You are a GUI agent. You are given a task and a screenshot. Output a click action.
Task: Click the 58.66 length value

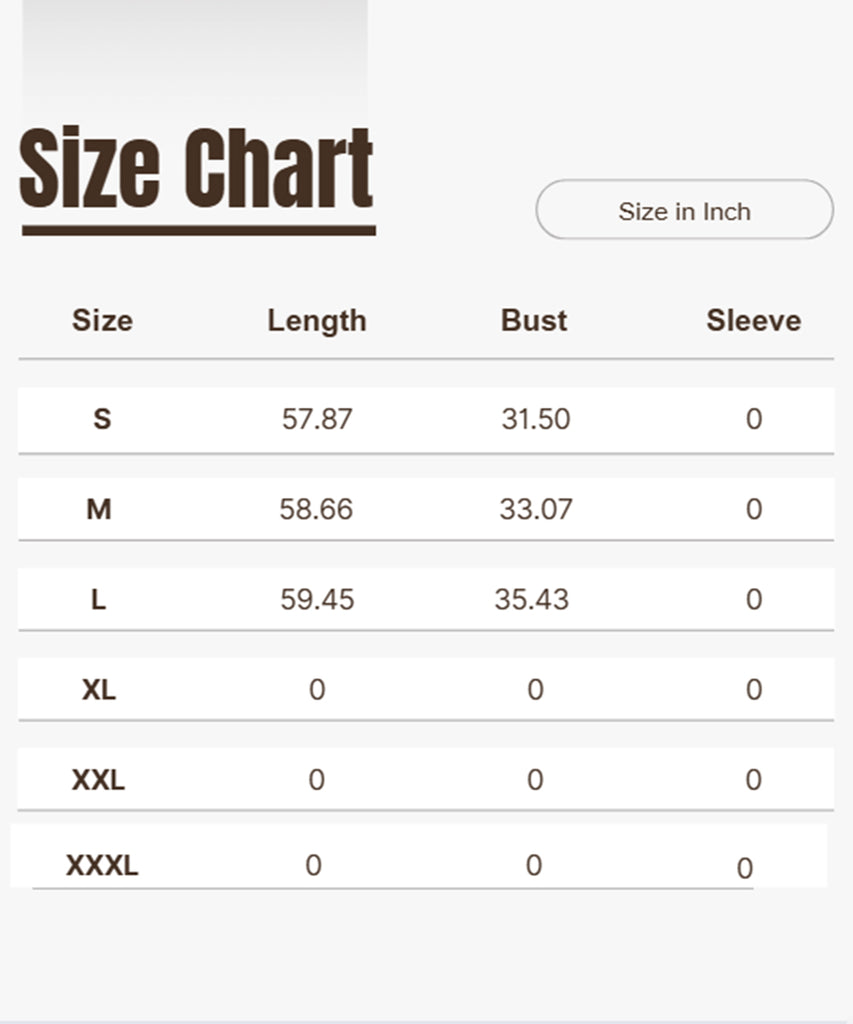316,509
